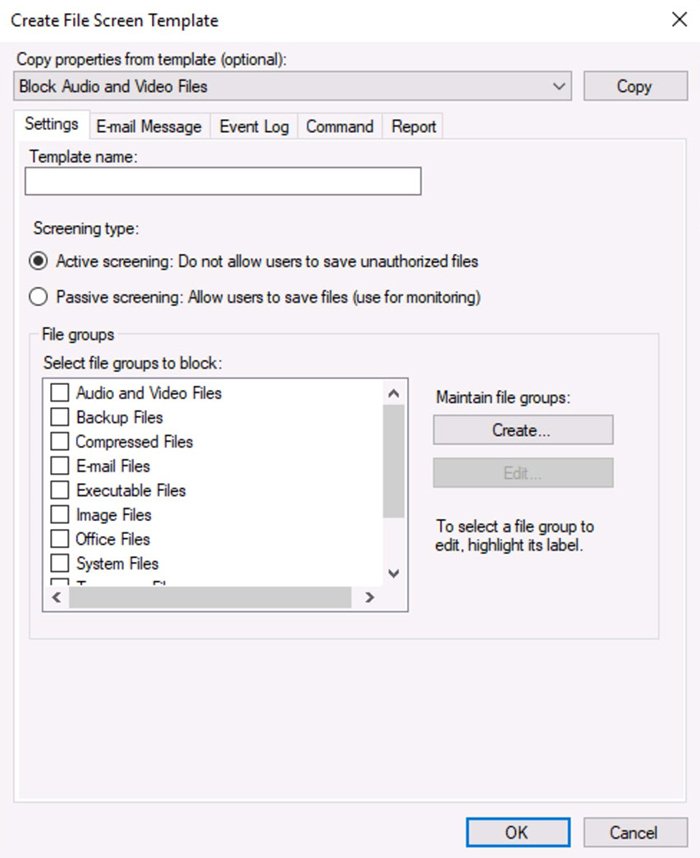Click the Template name text field
This screenshot has height=858, width=700.
[x=223, y=181]
